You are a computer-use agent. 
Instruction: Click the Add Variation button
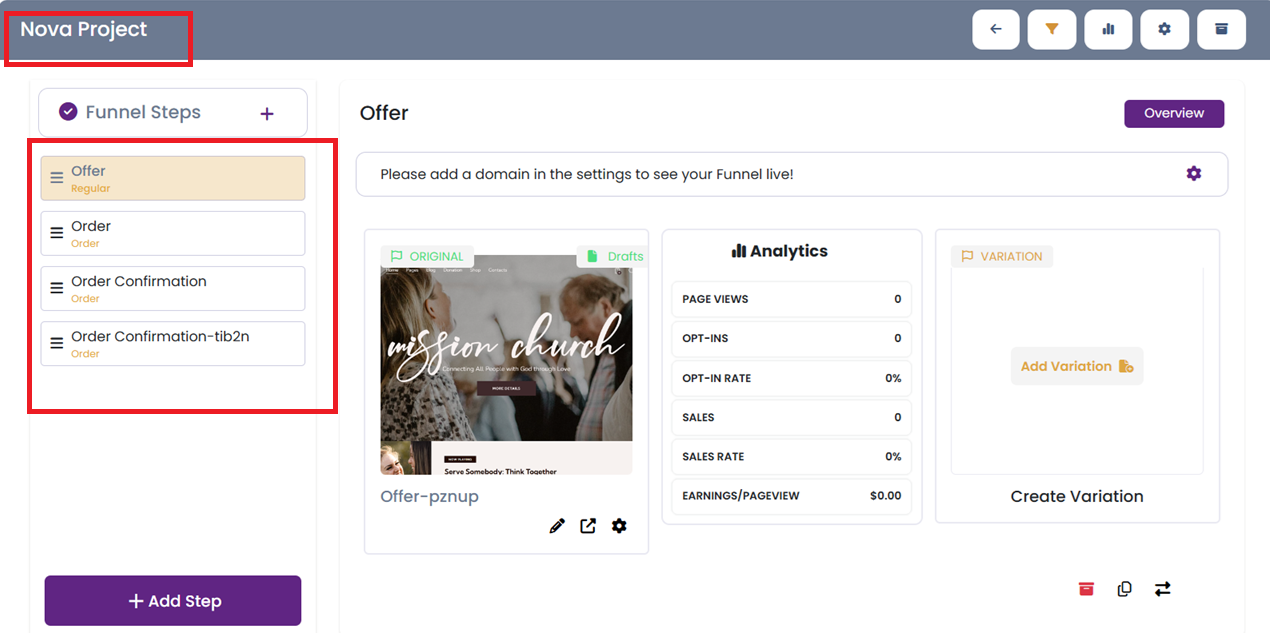pos(1076,367)
